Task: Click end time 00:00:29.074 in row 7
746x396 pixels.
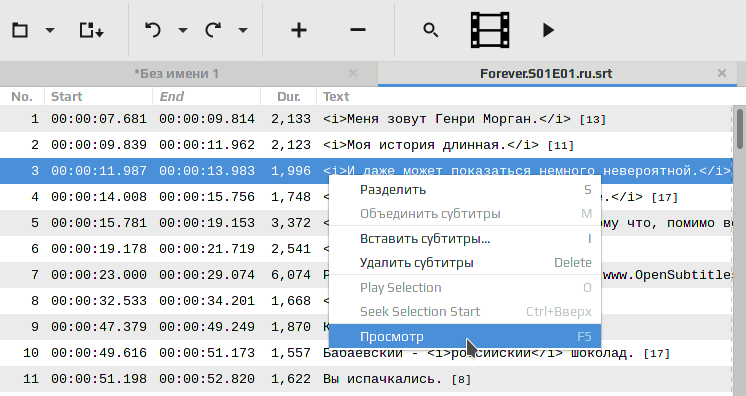Action: click(206, 275)
